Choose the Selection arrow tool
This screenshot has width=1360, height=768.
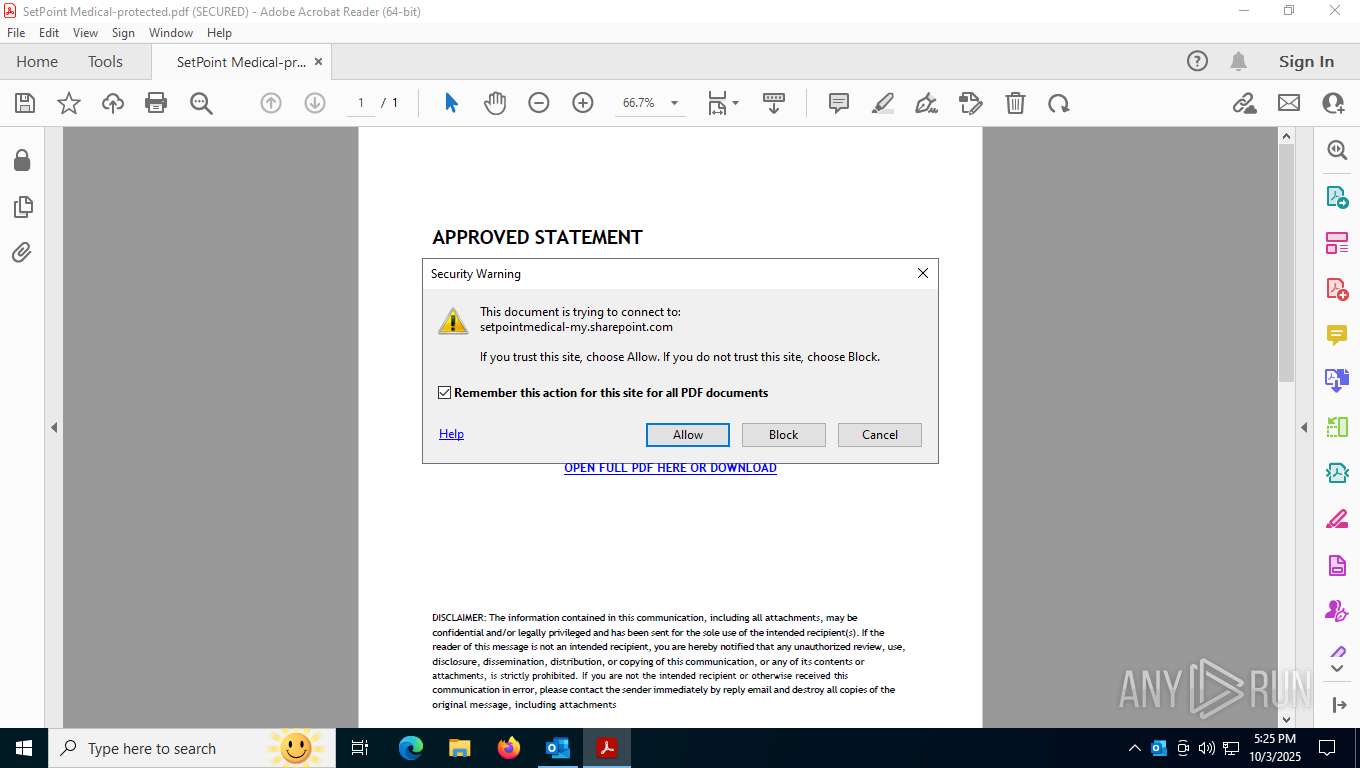click(x=451, y=103)
